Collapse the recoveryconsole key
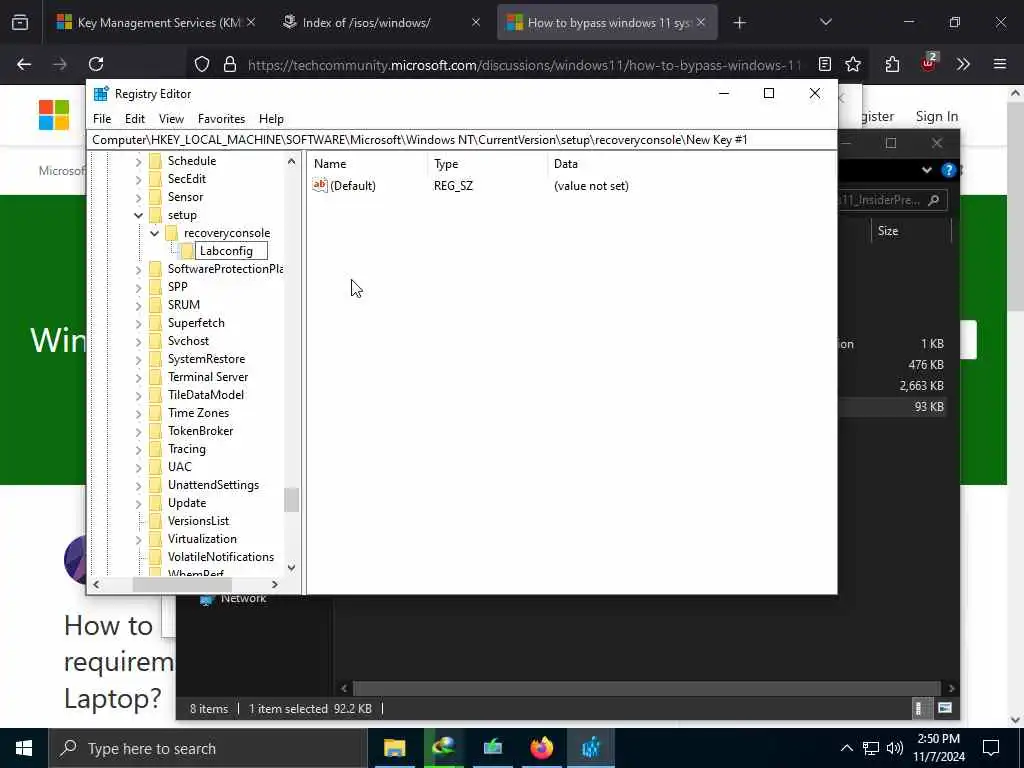Viewport: 1024px width, 768px height. [x=154, y=233]
